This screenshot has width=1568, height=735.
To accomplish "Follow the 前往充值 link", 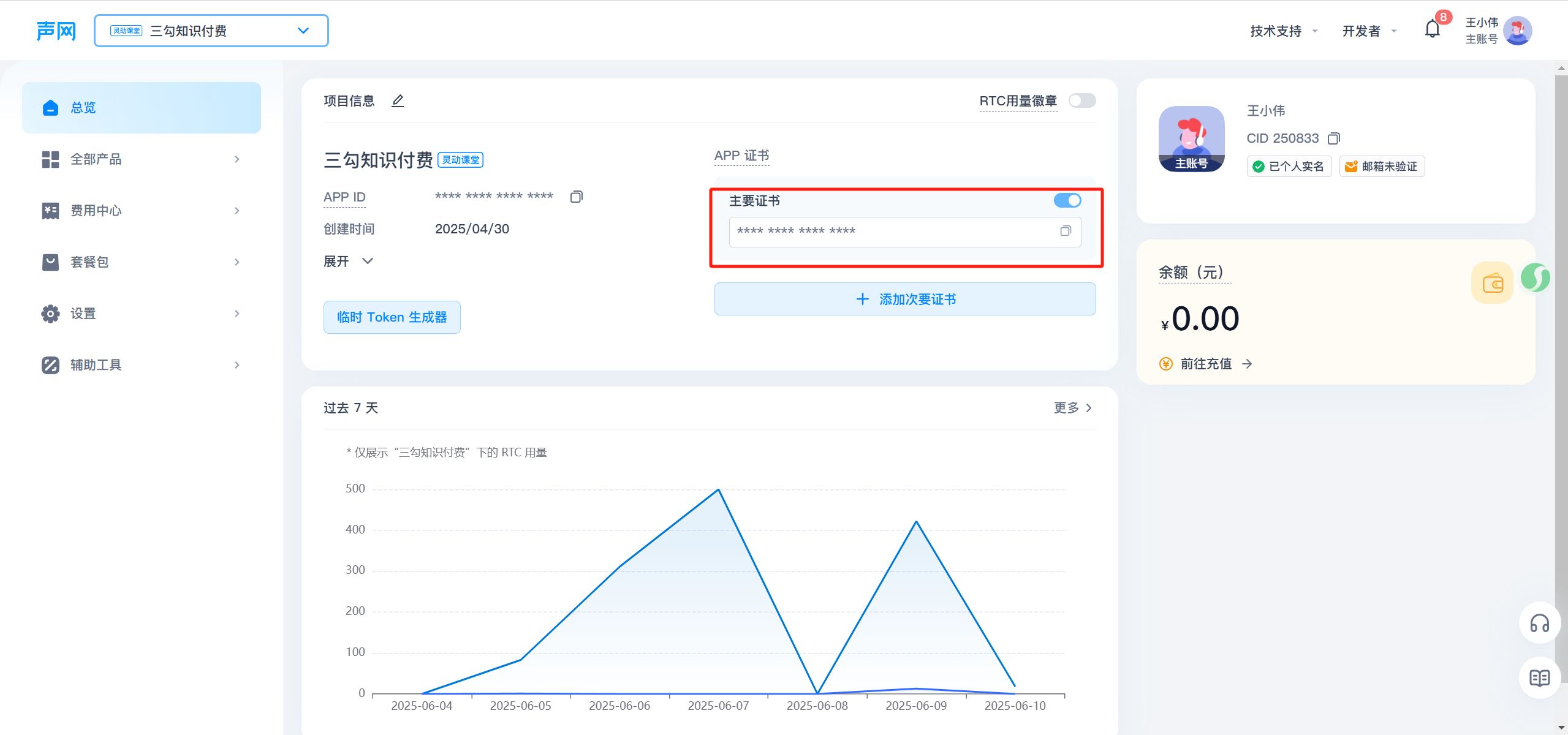I will pos(1205,364).
